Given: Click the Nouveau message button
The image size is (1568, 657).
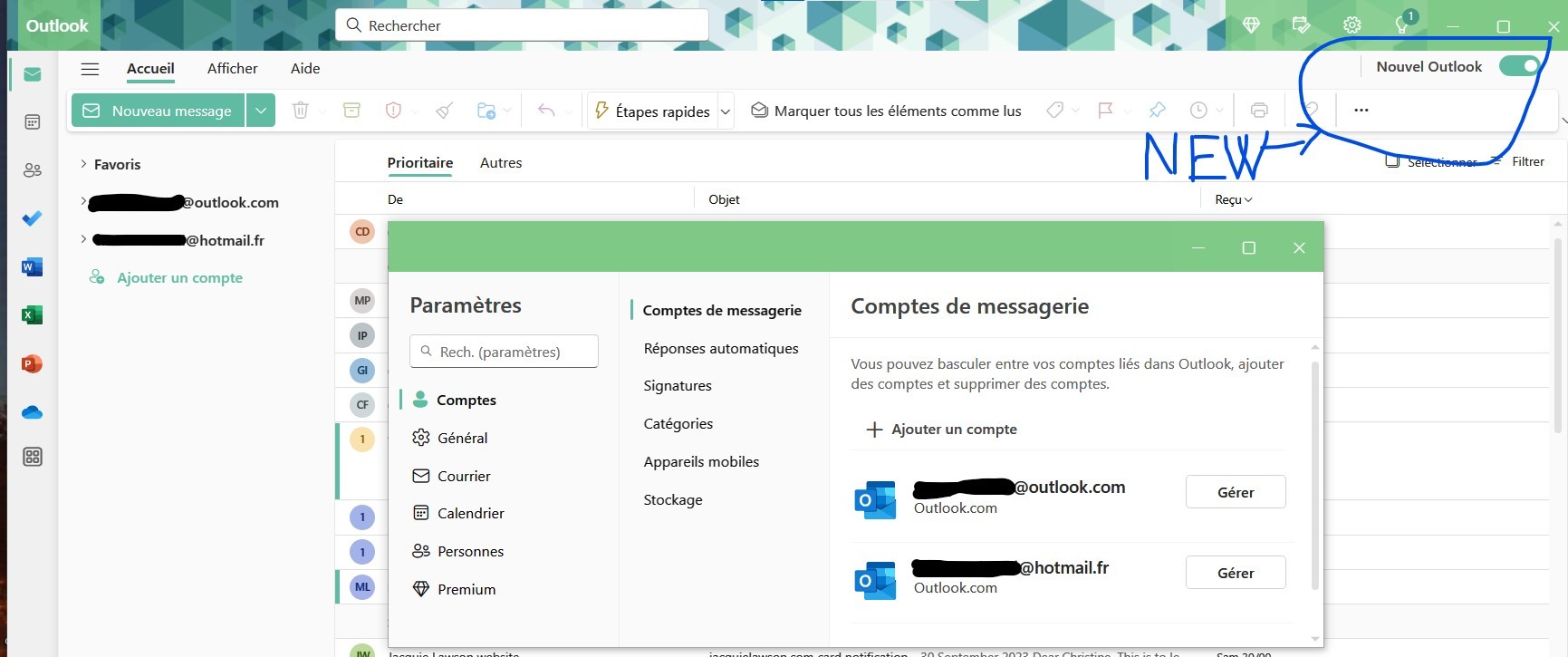Looking at the screenshot, I should click(x=159, y=111).
